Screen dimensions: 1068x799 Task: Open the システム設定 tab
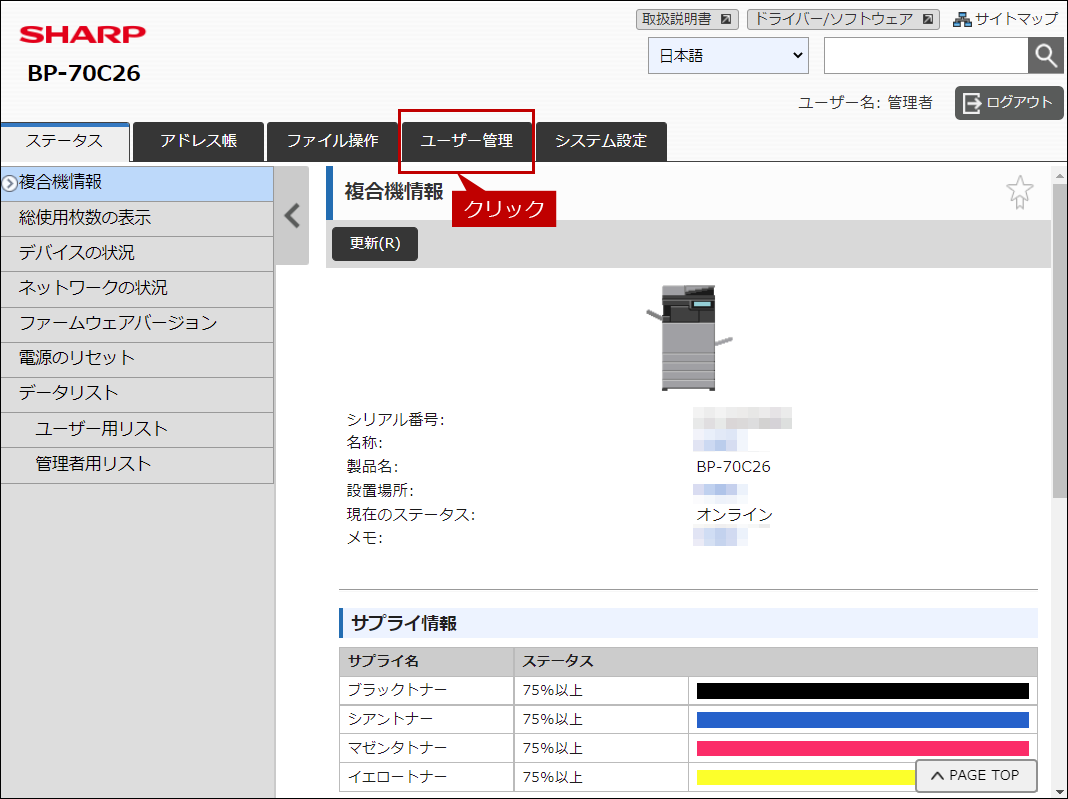point(601,141)
